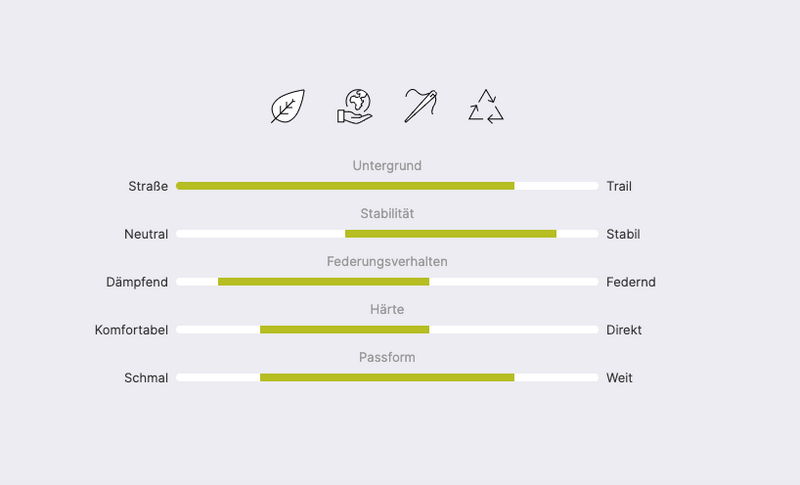Viewport: 800px width, 485px height.
Task: Select the Weit label
Action: (x=619, y=378)
